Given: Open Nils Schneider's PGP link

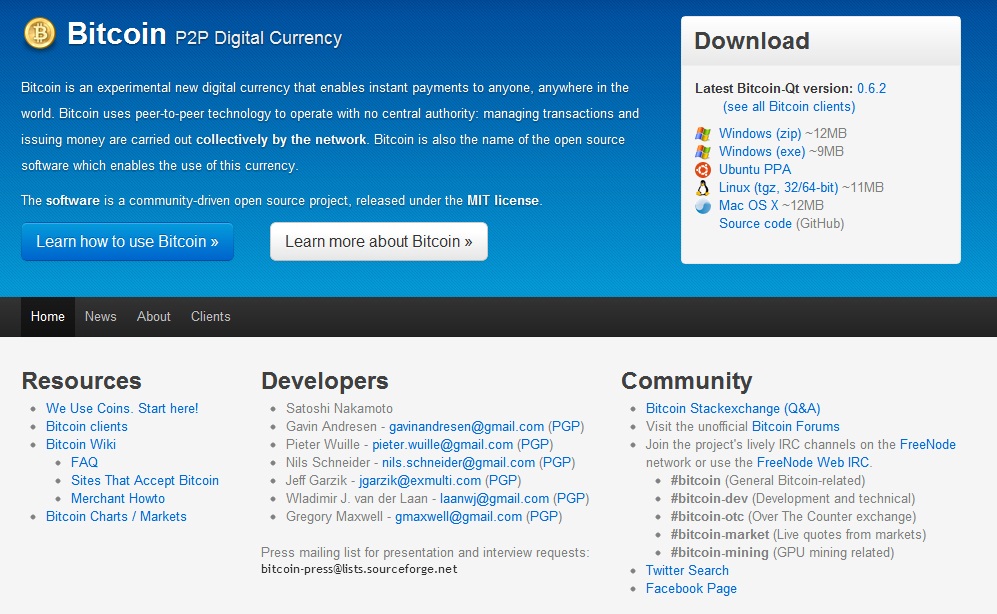Looking at the screenshot, I should click(x=556, y=462).
